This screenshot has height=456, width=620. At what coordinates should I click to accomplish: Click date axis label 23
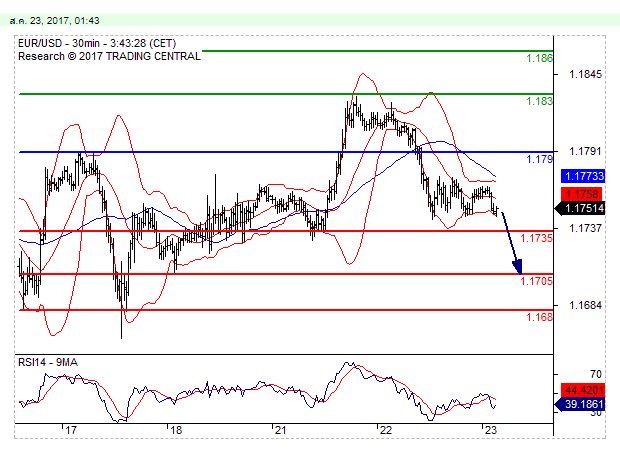(x=490, y=430)
